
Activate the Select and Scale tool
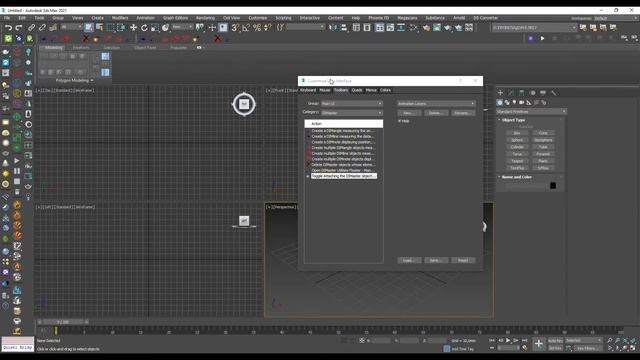tap(155, 28)
